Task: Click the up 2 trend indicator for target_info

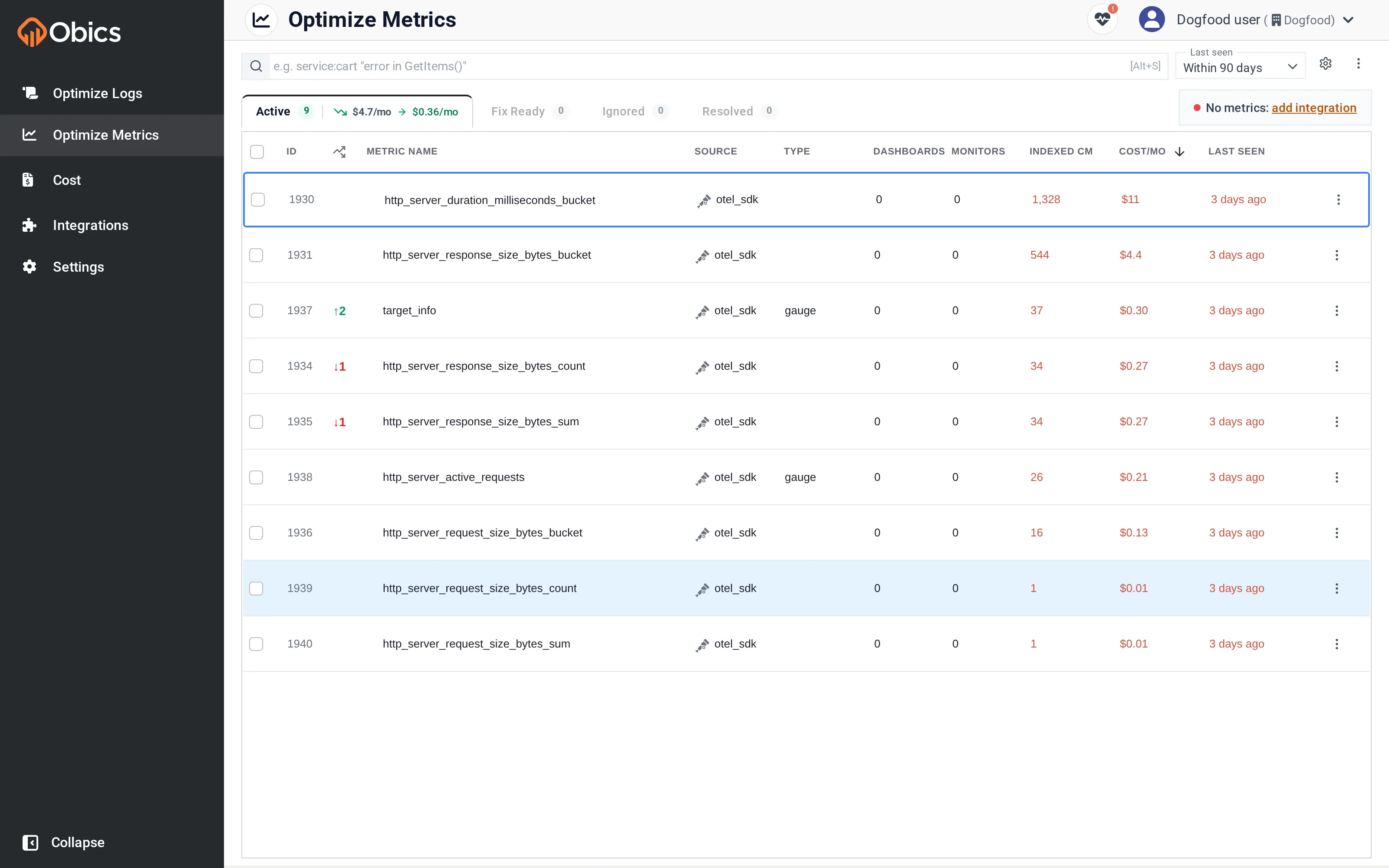Action: (x=340, y=311)
